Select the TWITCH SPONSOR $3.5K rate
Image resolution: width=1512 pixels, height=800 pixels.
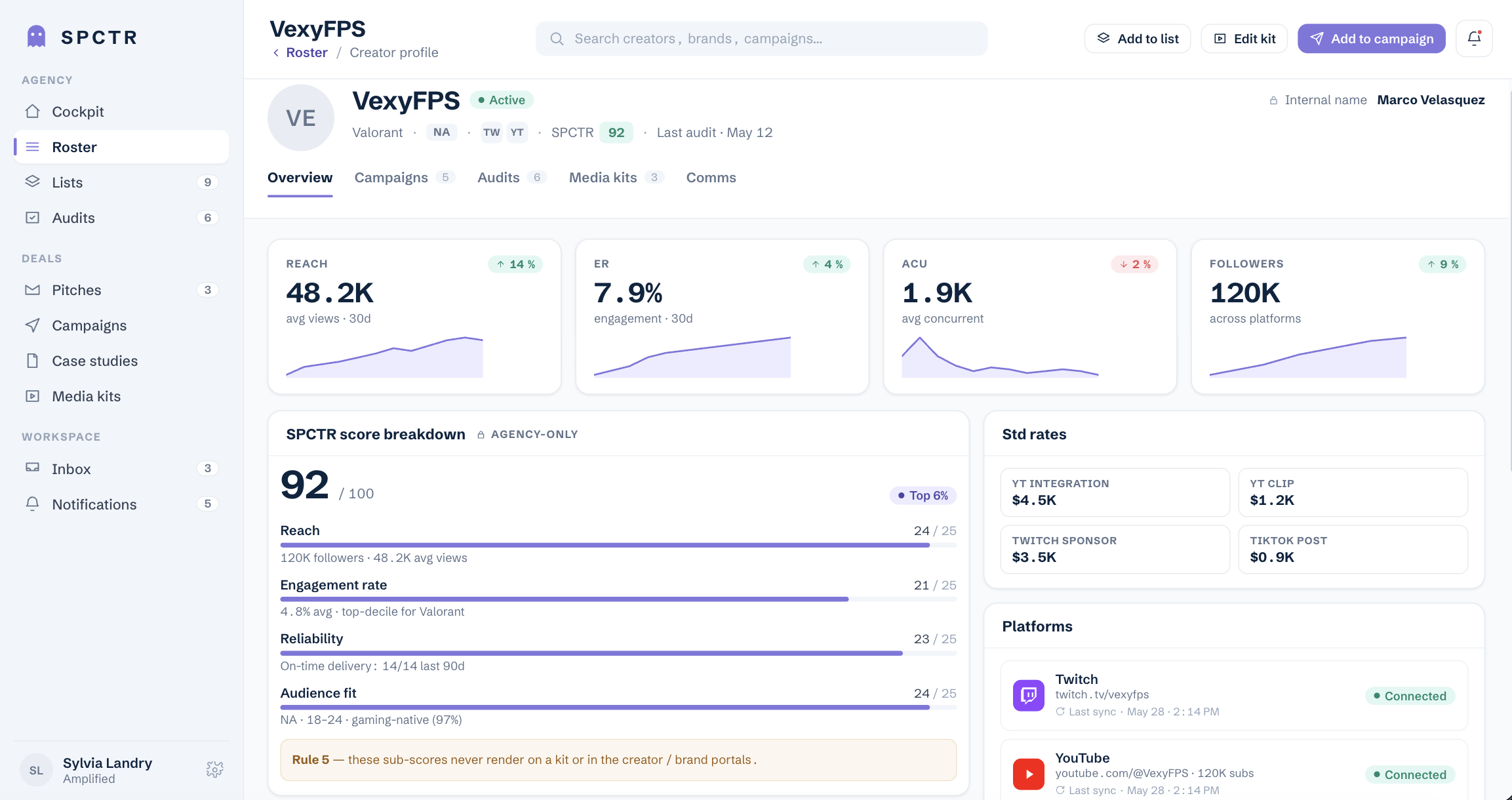click(1115, 550)
